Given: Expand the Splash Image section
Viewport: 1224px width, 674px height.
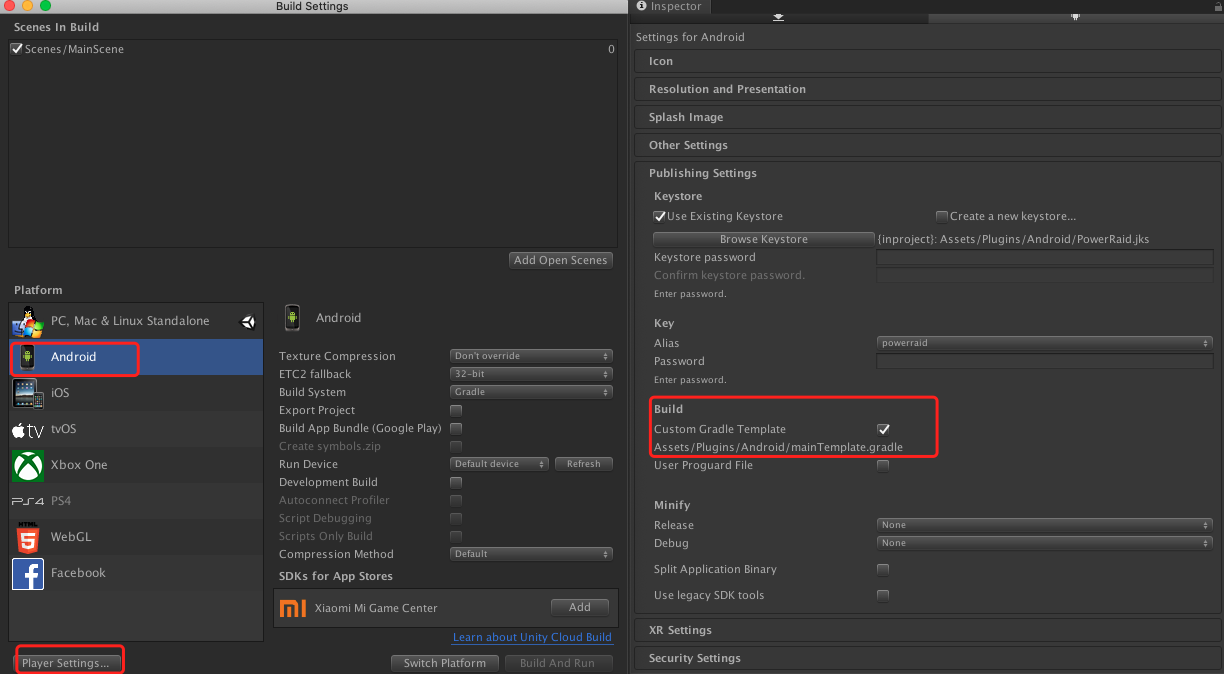Looking at the screenshot, I should (927, 117).
